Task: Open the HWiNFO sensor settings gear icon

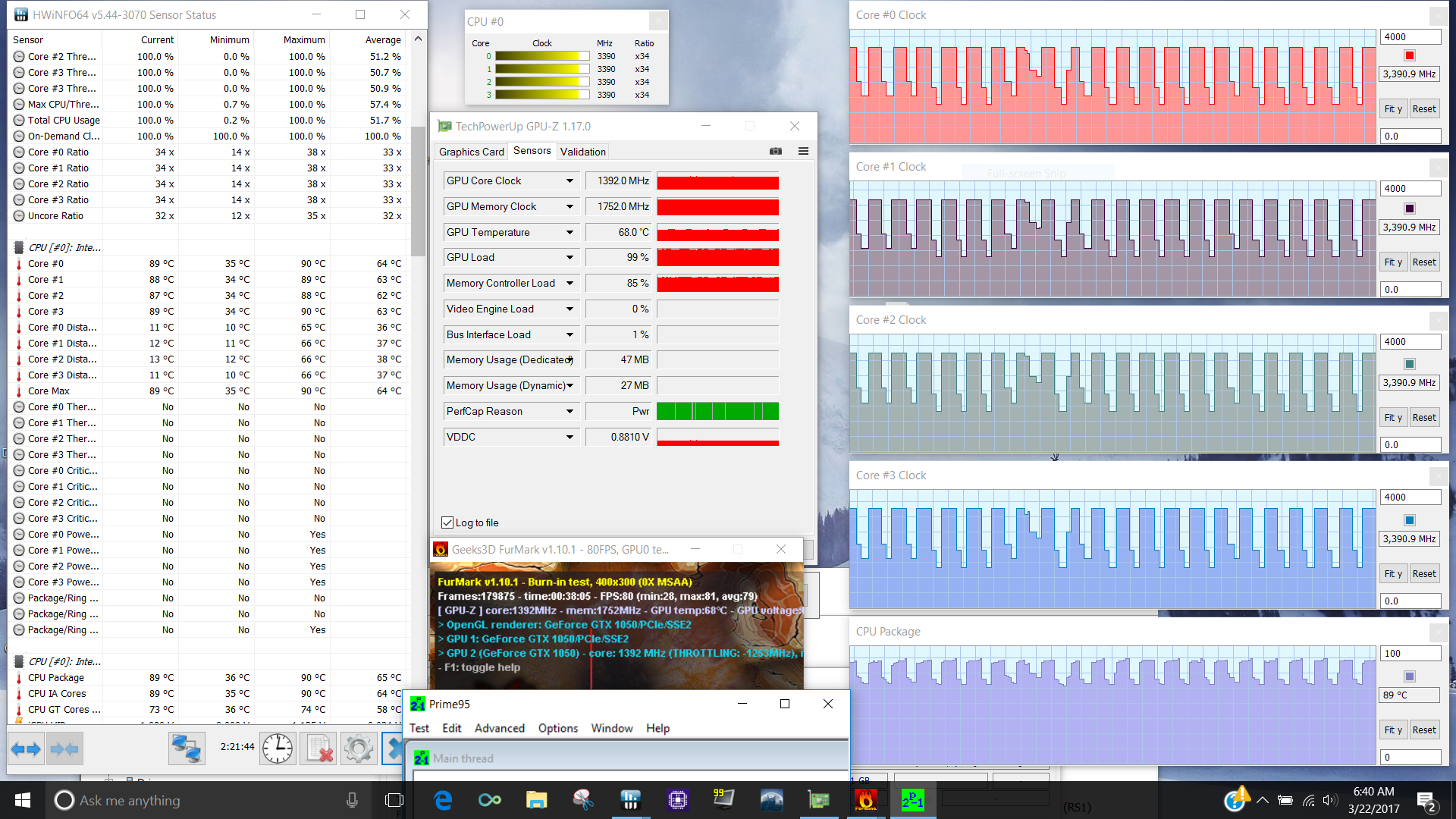Action: point(358,749)
